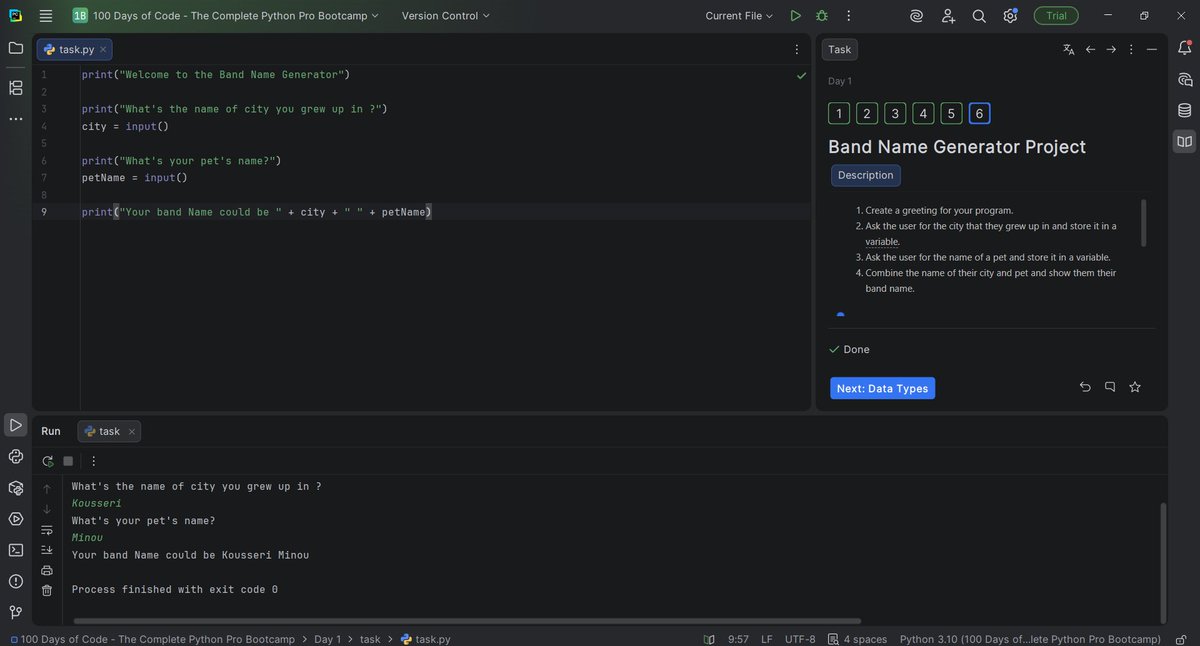This screenshot has height=646, width=1200.
Task: Open Search Everywhere magnifier
Action: (979, 16)
